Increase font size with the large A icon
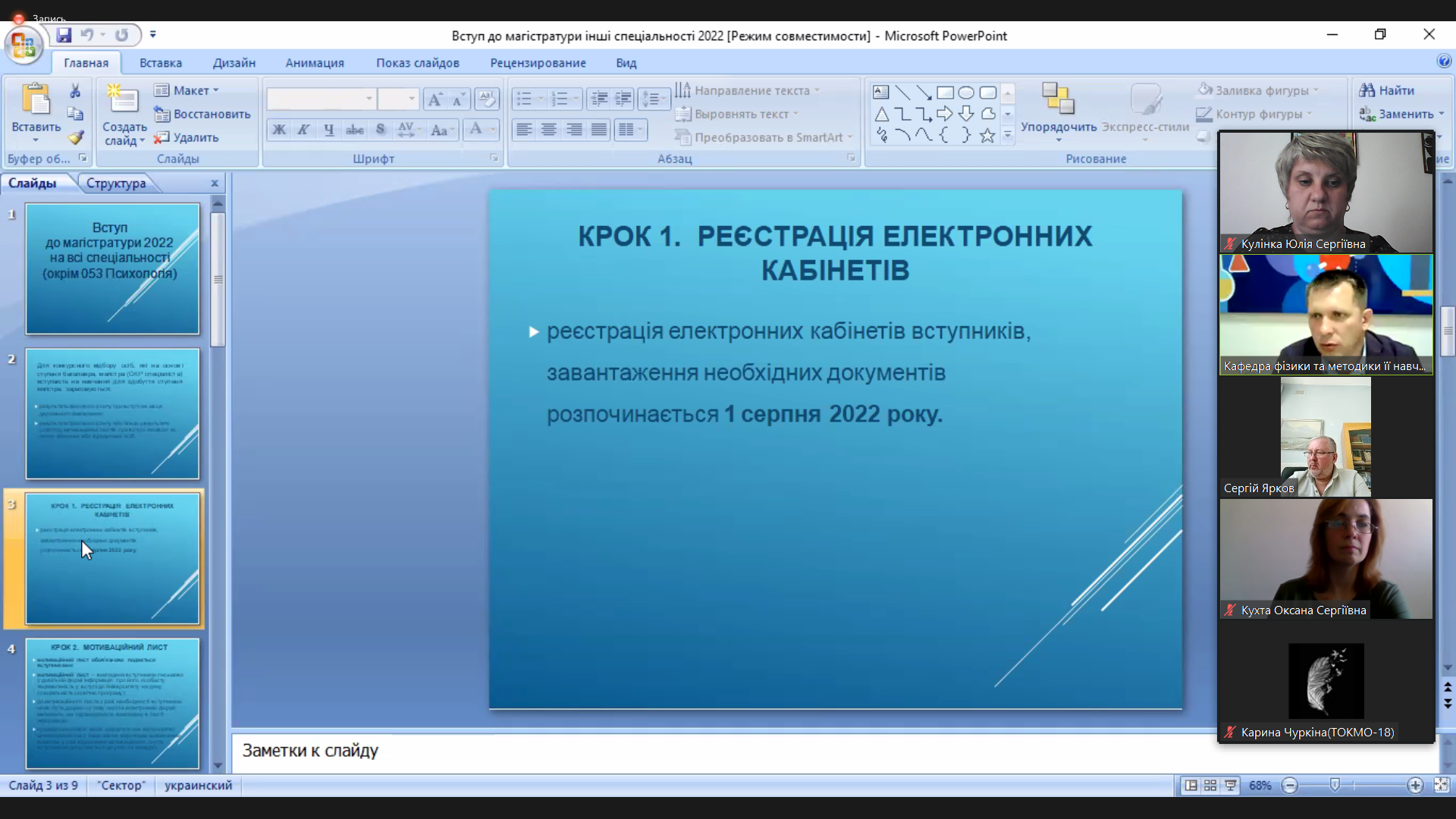 click(x=435, y=99)
